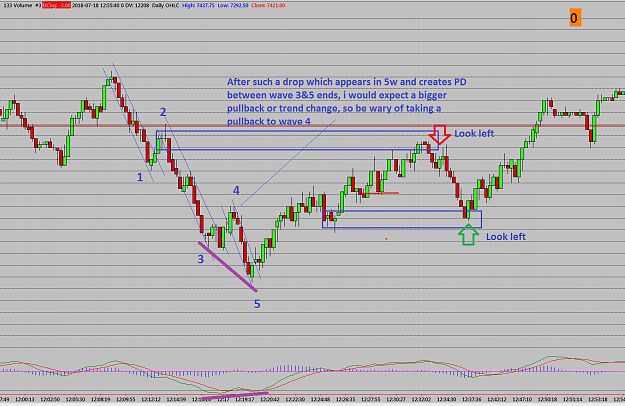The height and width of the screenshot is (406, 625).
Task: Click the 2018-07-18 12:55:40 timestamp in header
Action: (96, 5)
